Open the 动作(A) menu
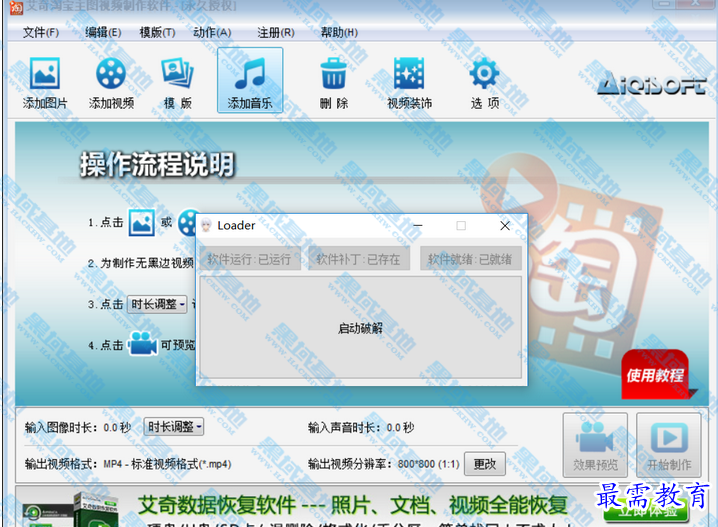 [212, 33]
